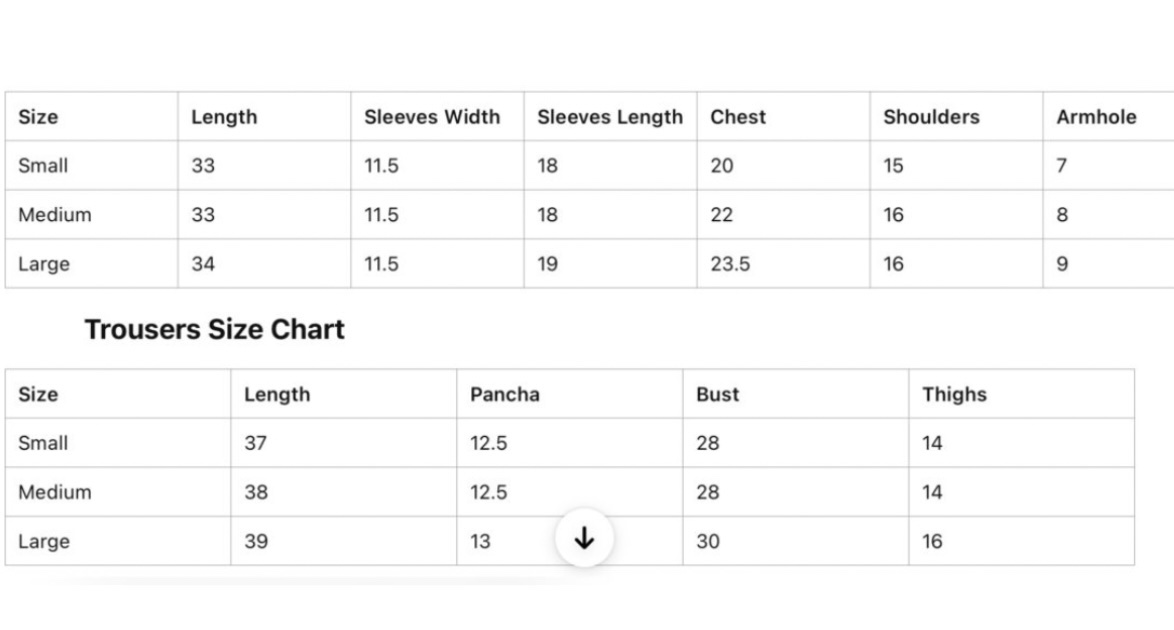
Task: Click the Large chest value 23.5
Action: click(x=730, y=264)
